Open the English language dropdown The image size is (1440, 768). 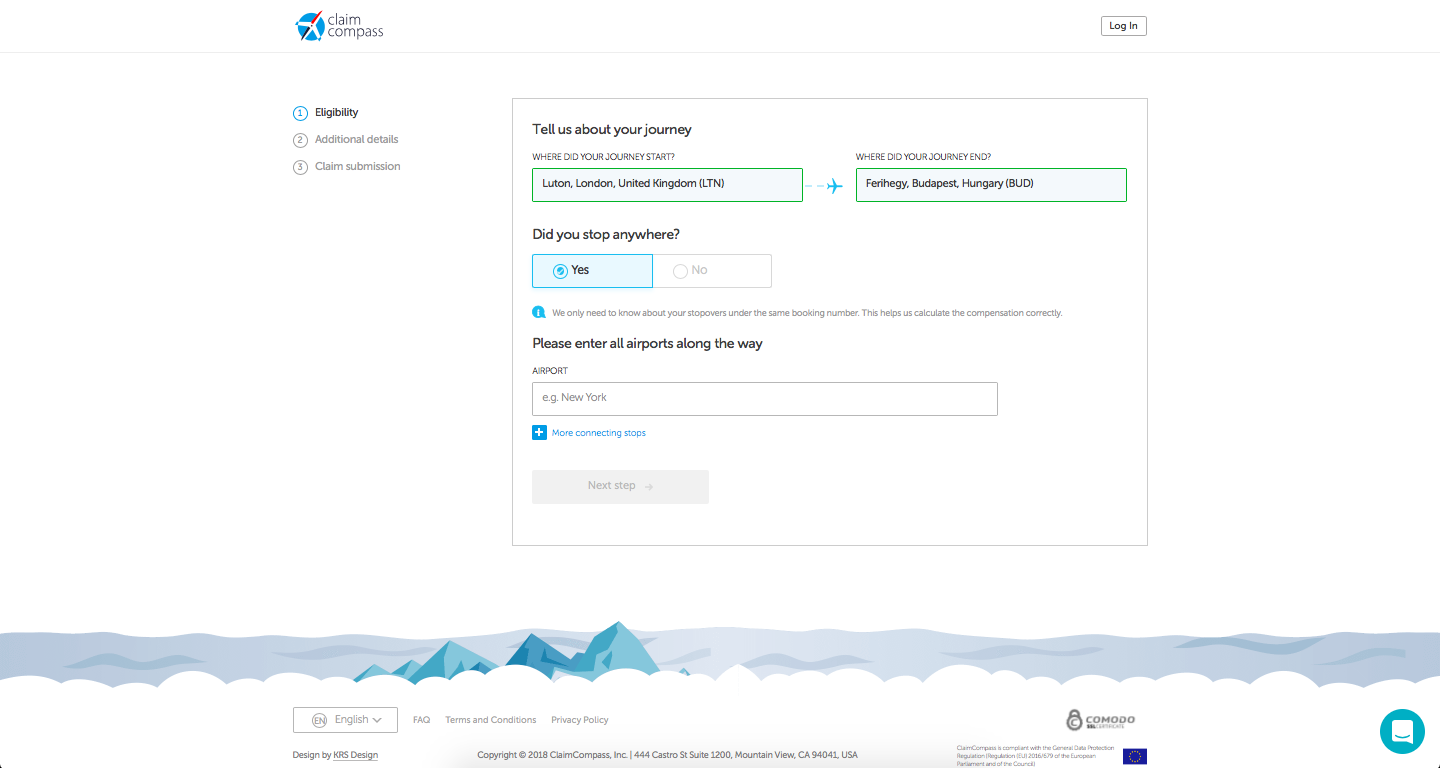(x=346, y=720)
